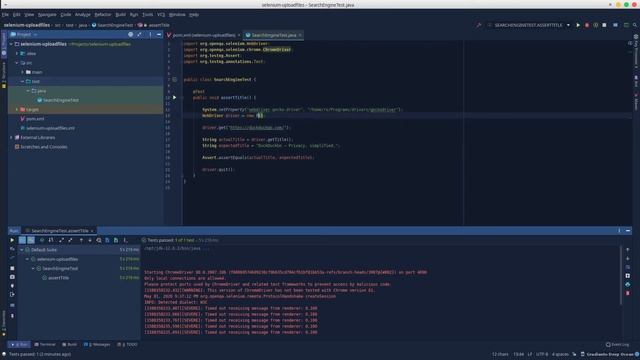Click Expand All icon in test toolbar
This screenshot has height=360, width=640.
62,240
